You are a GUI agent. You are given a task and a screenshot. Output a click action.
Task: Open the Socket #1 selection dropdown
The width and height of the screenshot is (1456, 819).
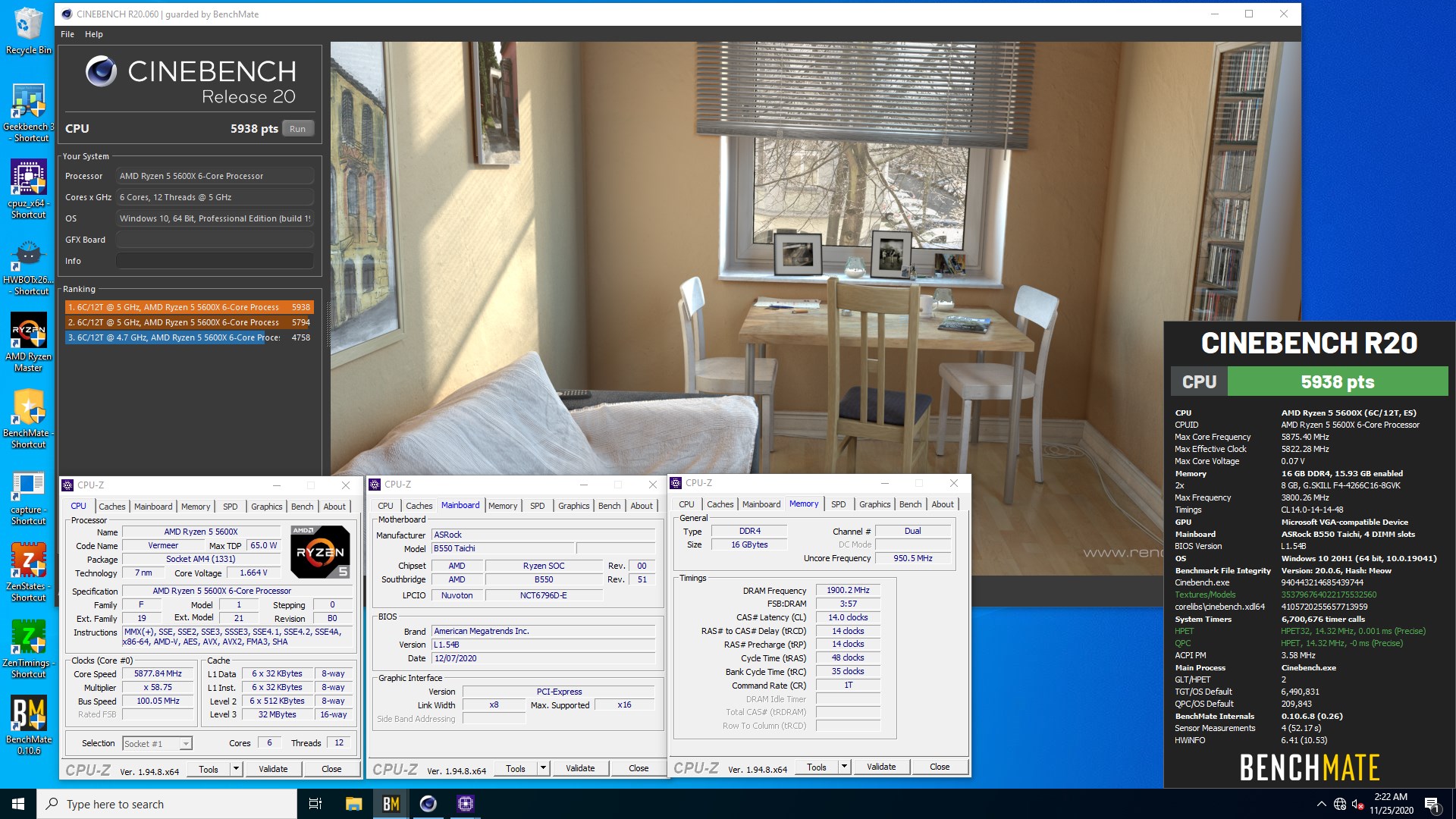[x=158, y=744]
